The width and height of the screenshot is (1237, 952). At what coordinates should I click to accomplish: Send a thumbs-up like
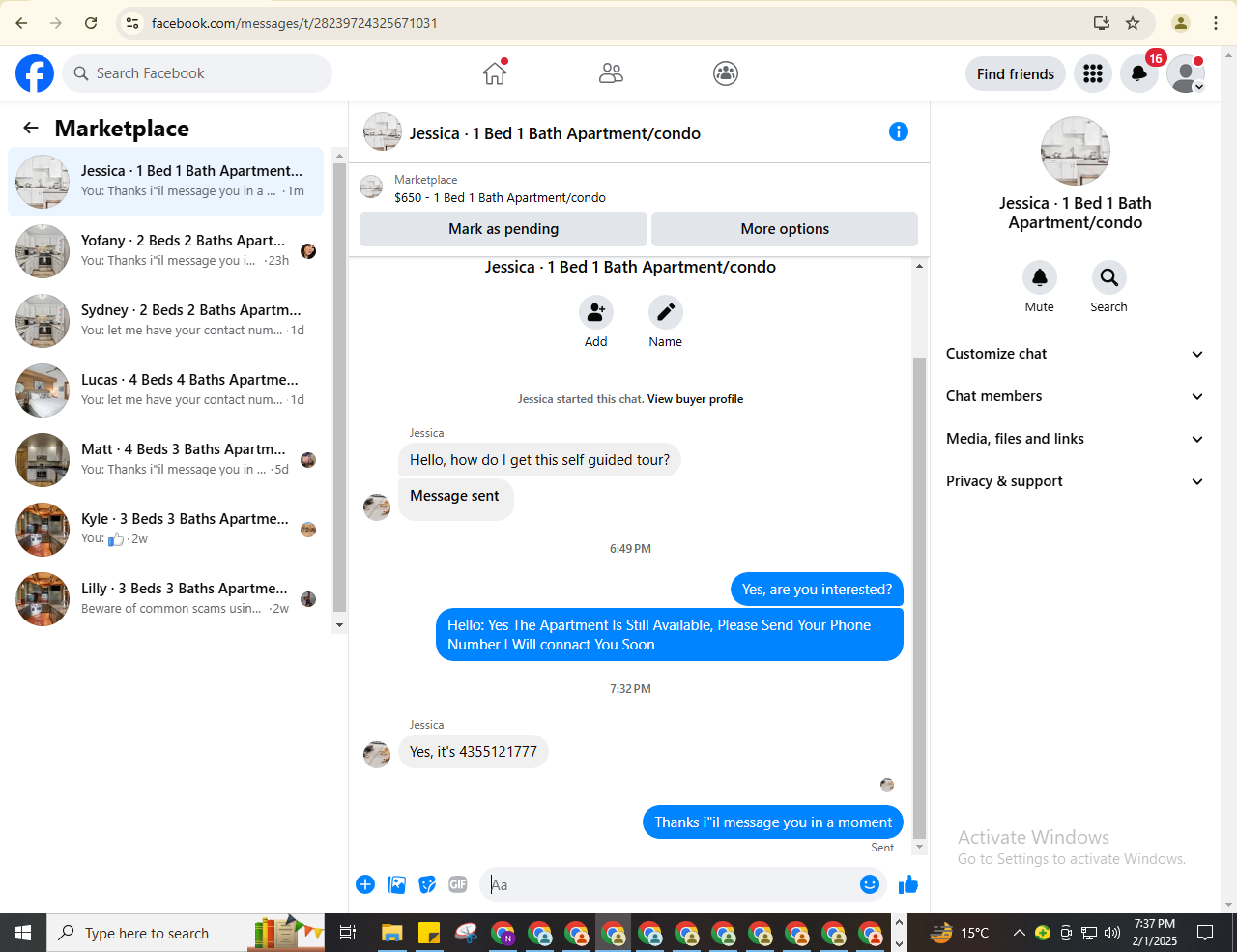coord(908,884)
